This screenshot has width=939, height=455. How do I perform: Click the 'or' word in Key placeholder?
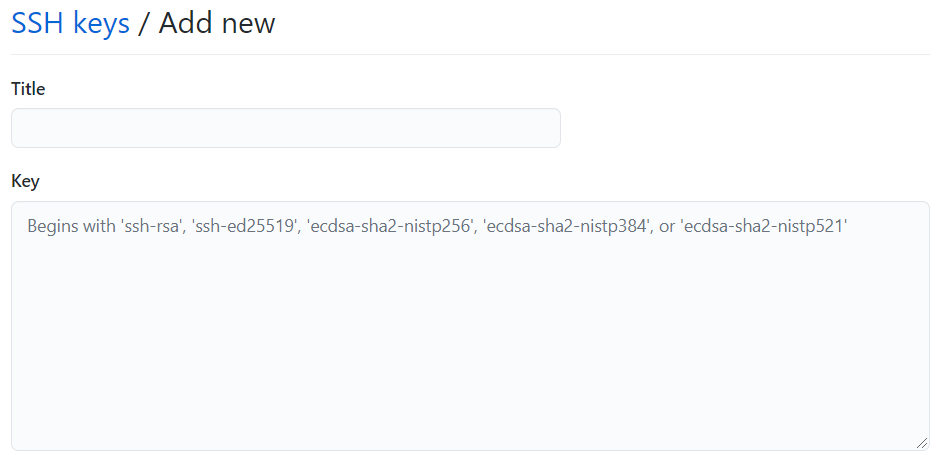click(667, 226)
